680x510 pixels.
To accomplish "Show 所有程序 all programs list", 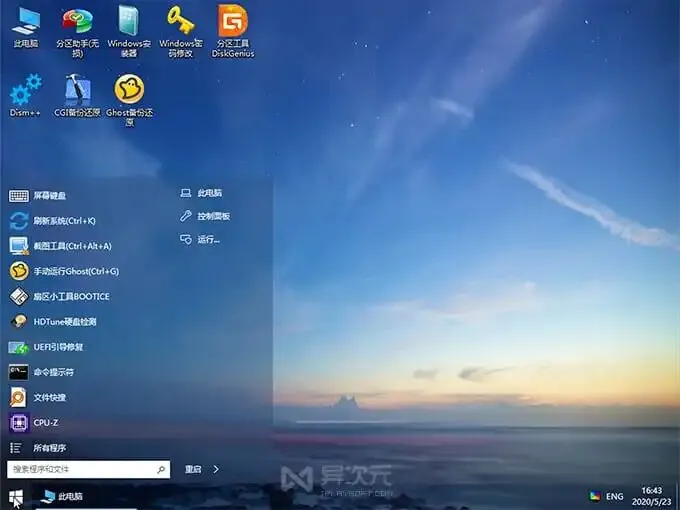I will 50,448.
